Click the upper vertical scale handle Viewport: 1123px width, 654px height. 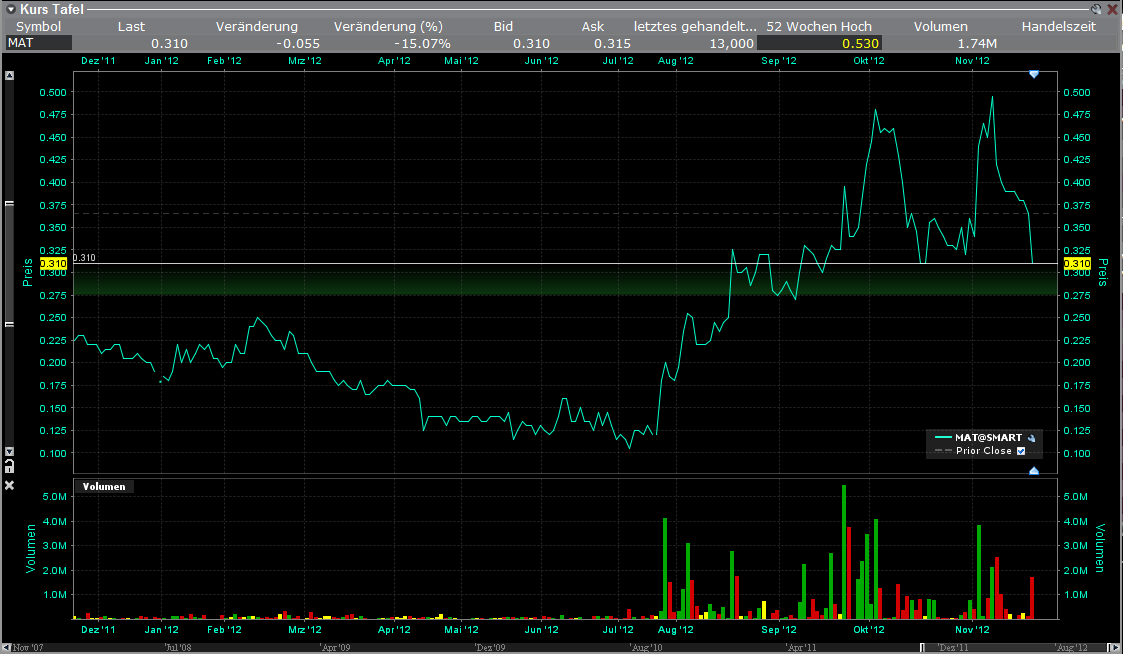[x=9, y=204]
